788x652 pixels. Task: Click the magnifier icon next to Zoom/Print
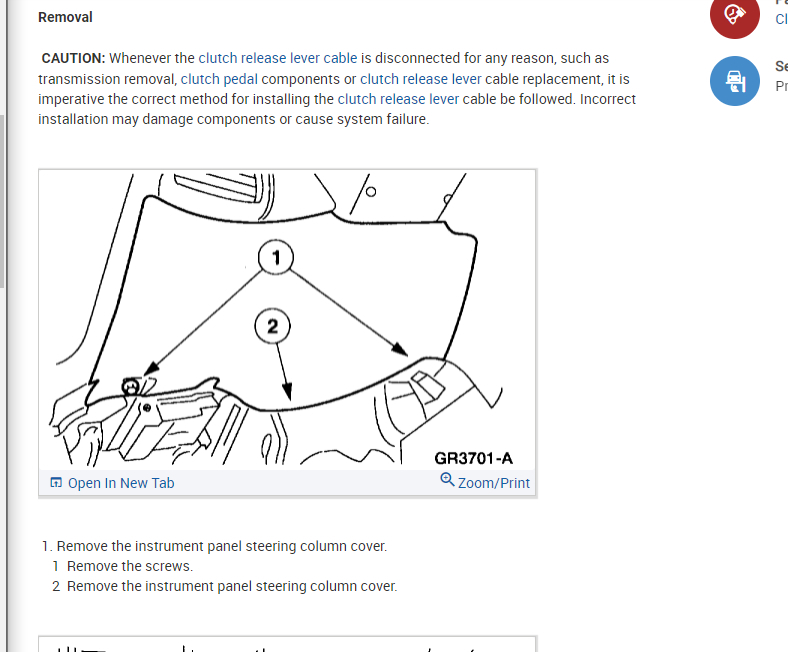pos(447,480)
